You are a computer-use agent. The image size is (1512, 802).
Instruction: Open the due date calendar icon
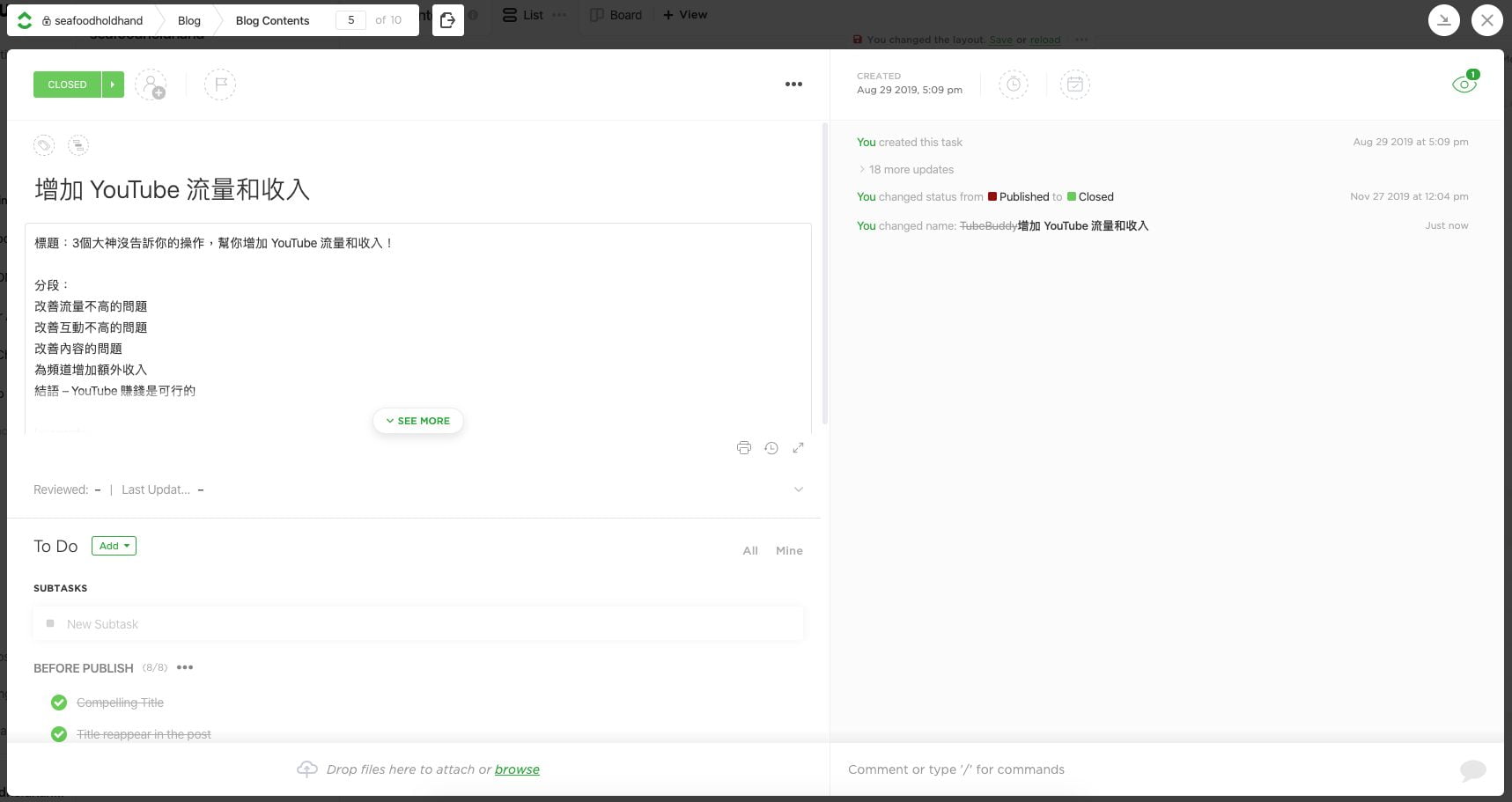coord(1074,85)
